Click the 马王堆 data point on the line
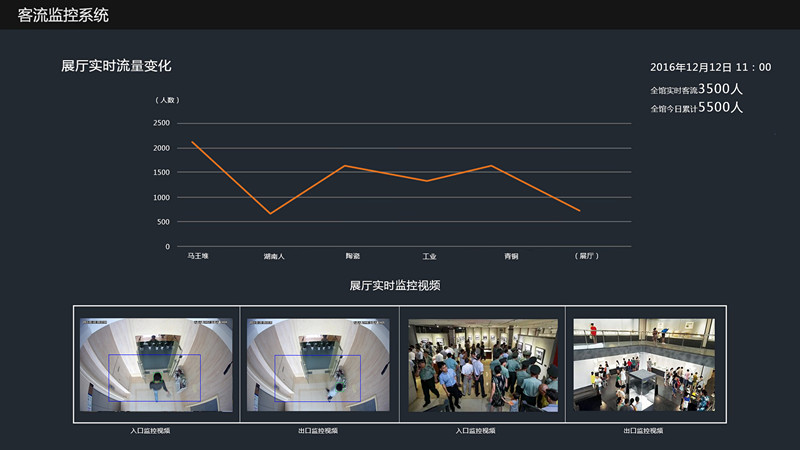 click(192, 142)
